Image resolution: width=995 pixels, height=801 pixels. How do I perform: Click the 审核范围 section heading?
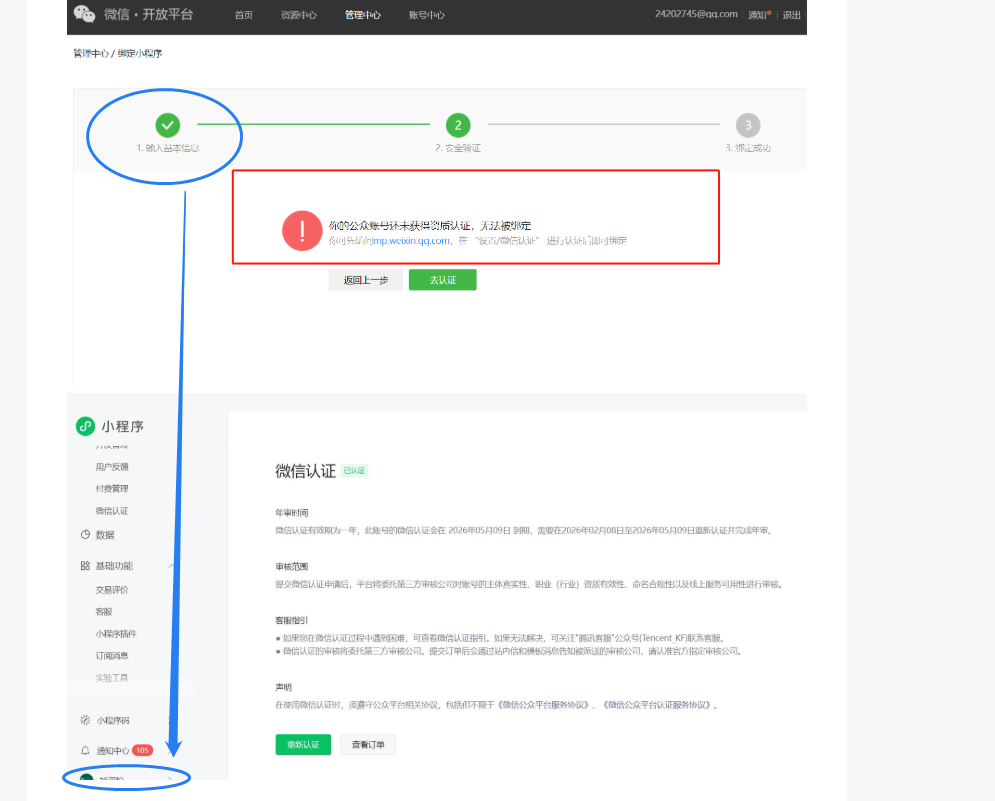292,567
